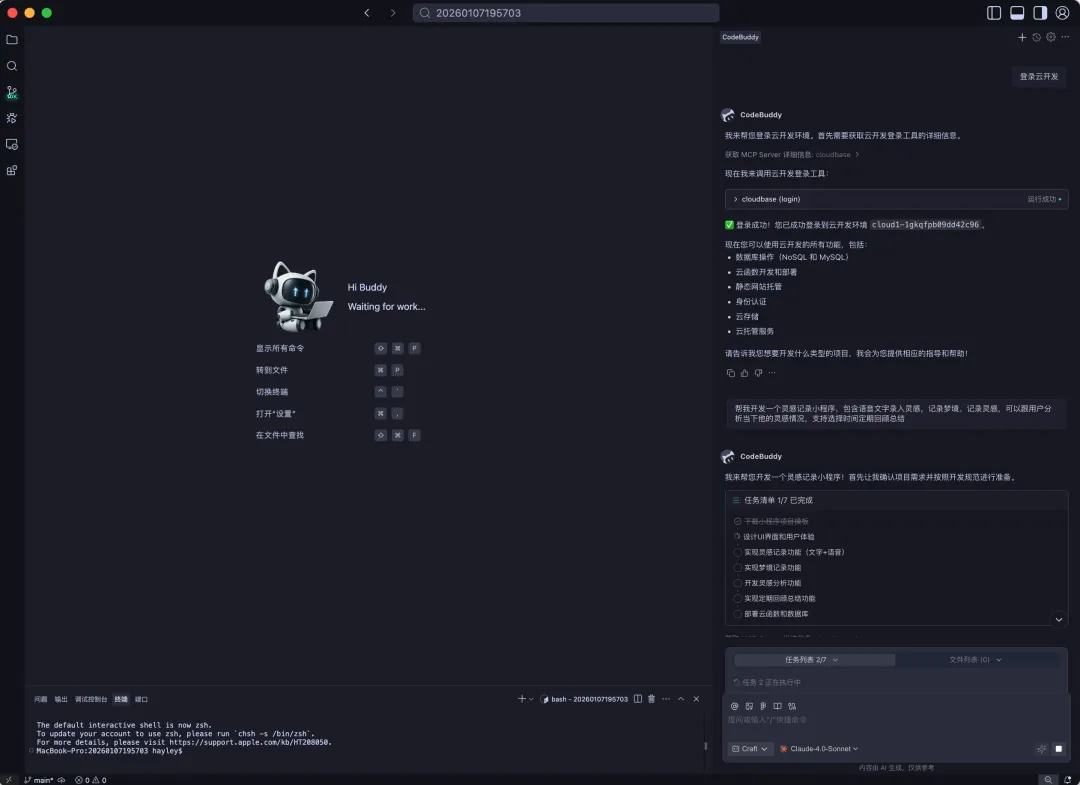Viewport: 1080px width, 785px height.
Task: Switch to the 输出 panel tab
Action: coord(61,700)
